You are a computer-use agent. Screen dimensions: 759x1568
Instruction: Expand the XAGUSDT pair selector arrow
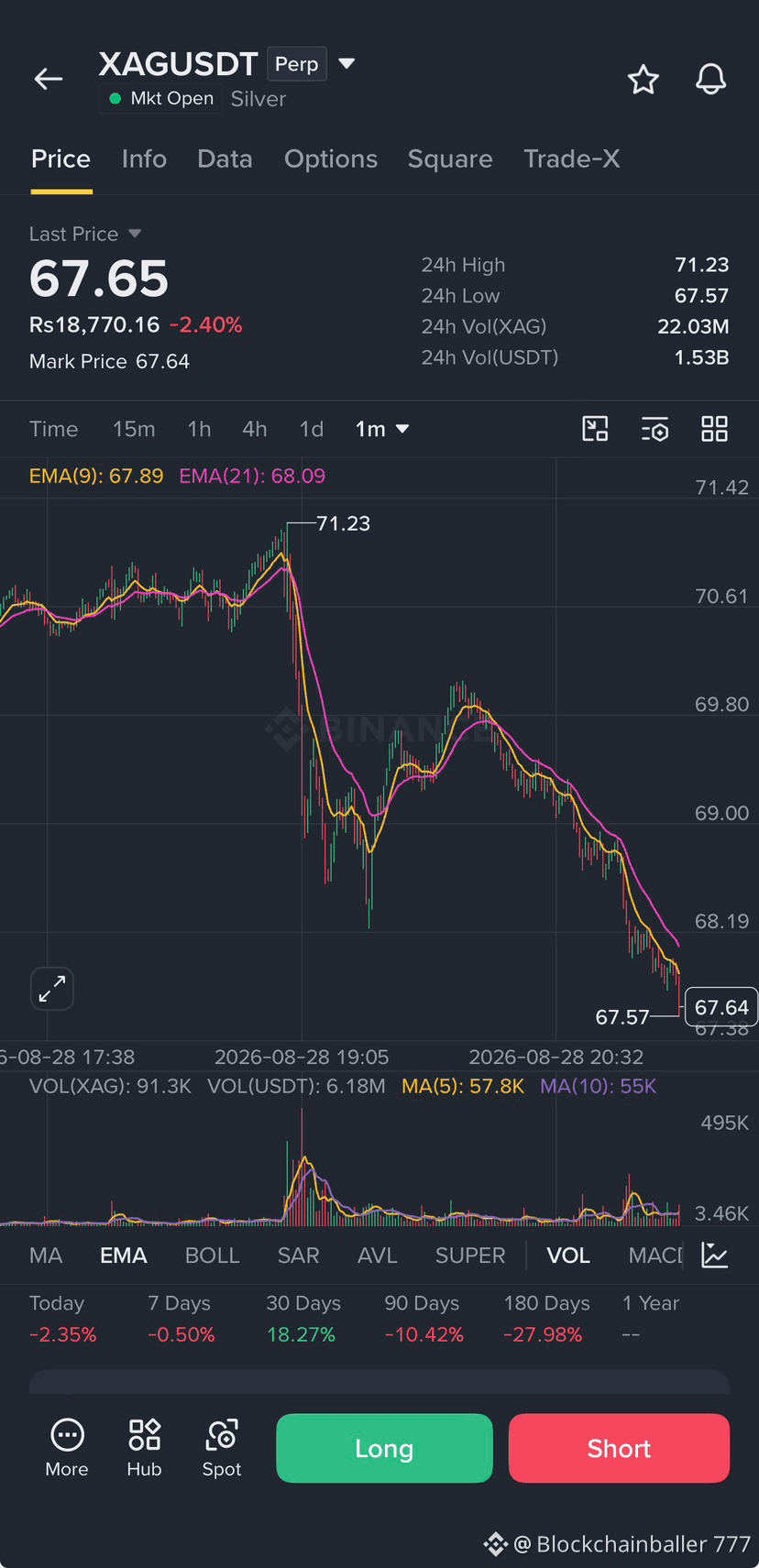[346, 63]
